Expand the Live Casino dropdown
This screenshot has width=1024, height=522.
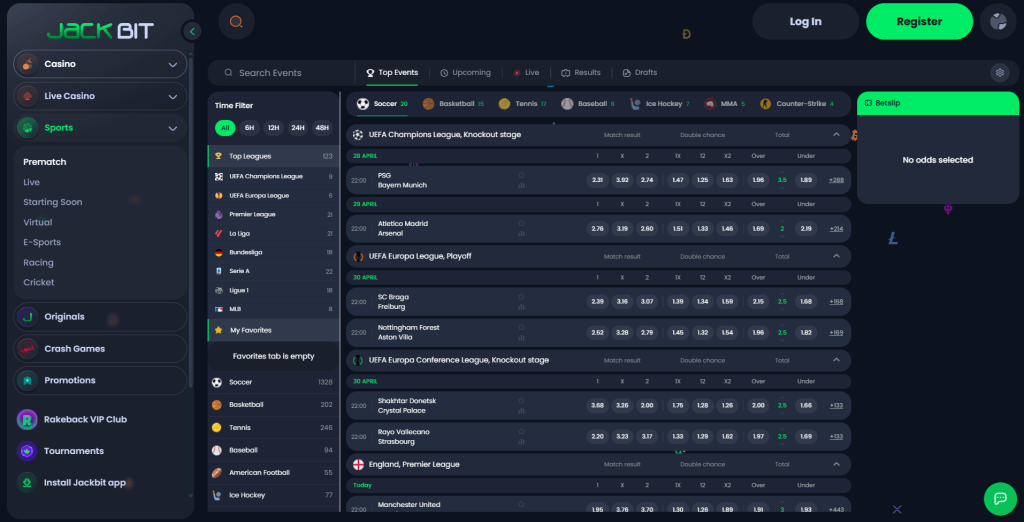pyautogui.click(x=100, y=96)
